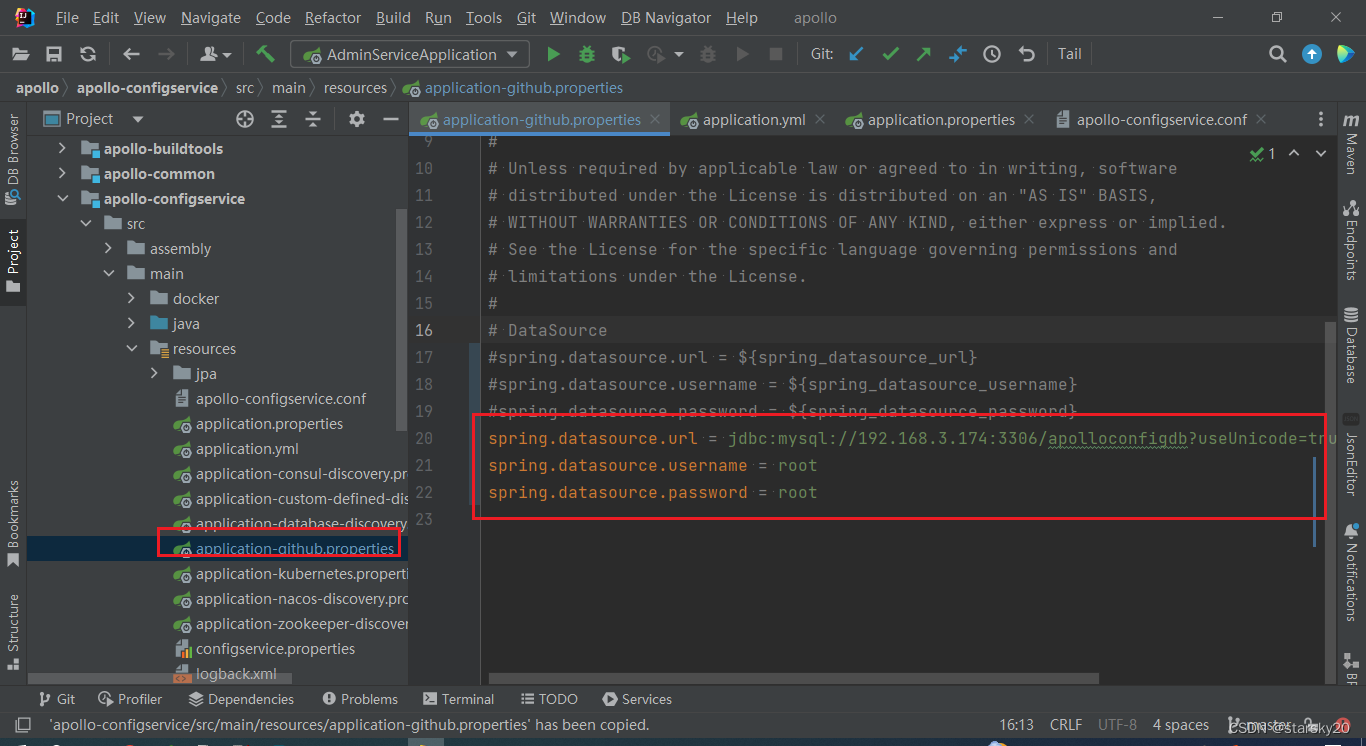The height and width of the screenshot is (746, 1366).
Task: Click Expand All icon in Project panel
Action: pyautogui.click(x=279, y=119)
